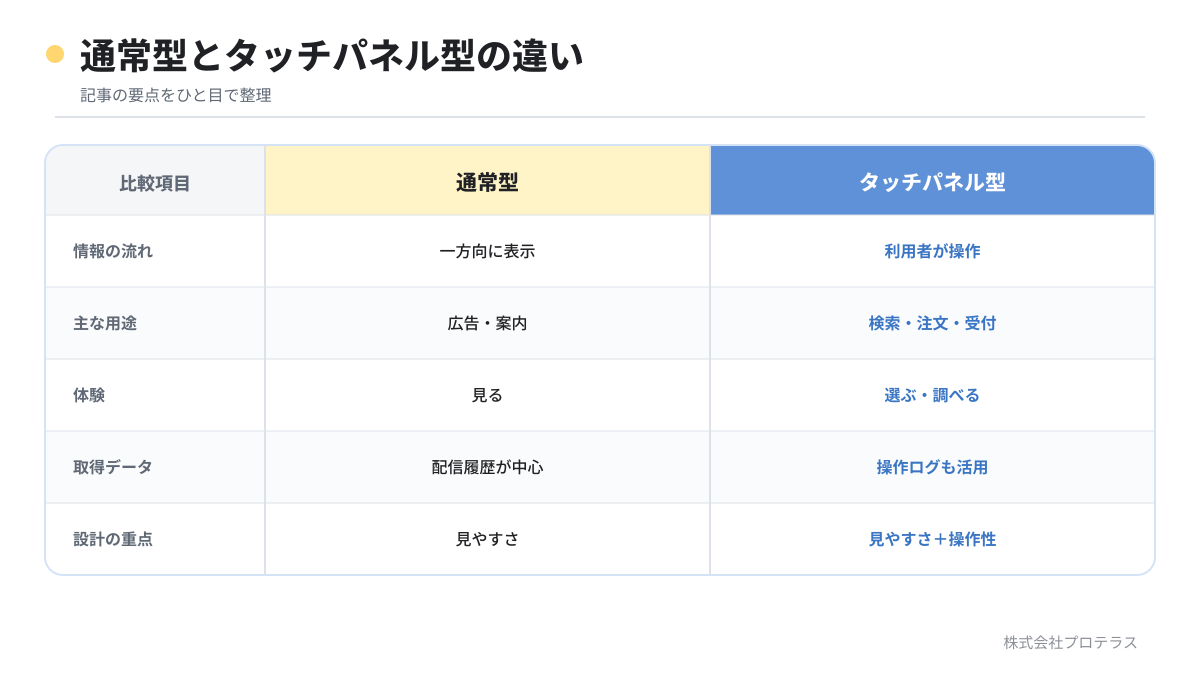The width and height of the screenshot is (1200, 675).
Task: Click the 株式会社プロテラス footer text
Action: coord(1071,642)
